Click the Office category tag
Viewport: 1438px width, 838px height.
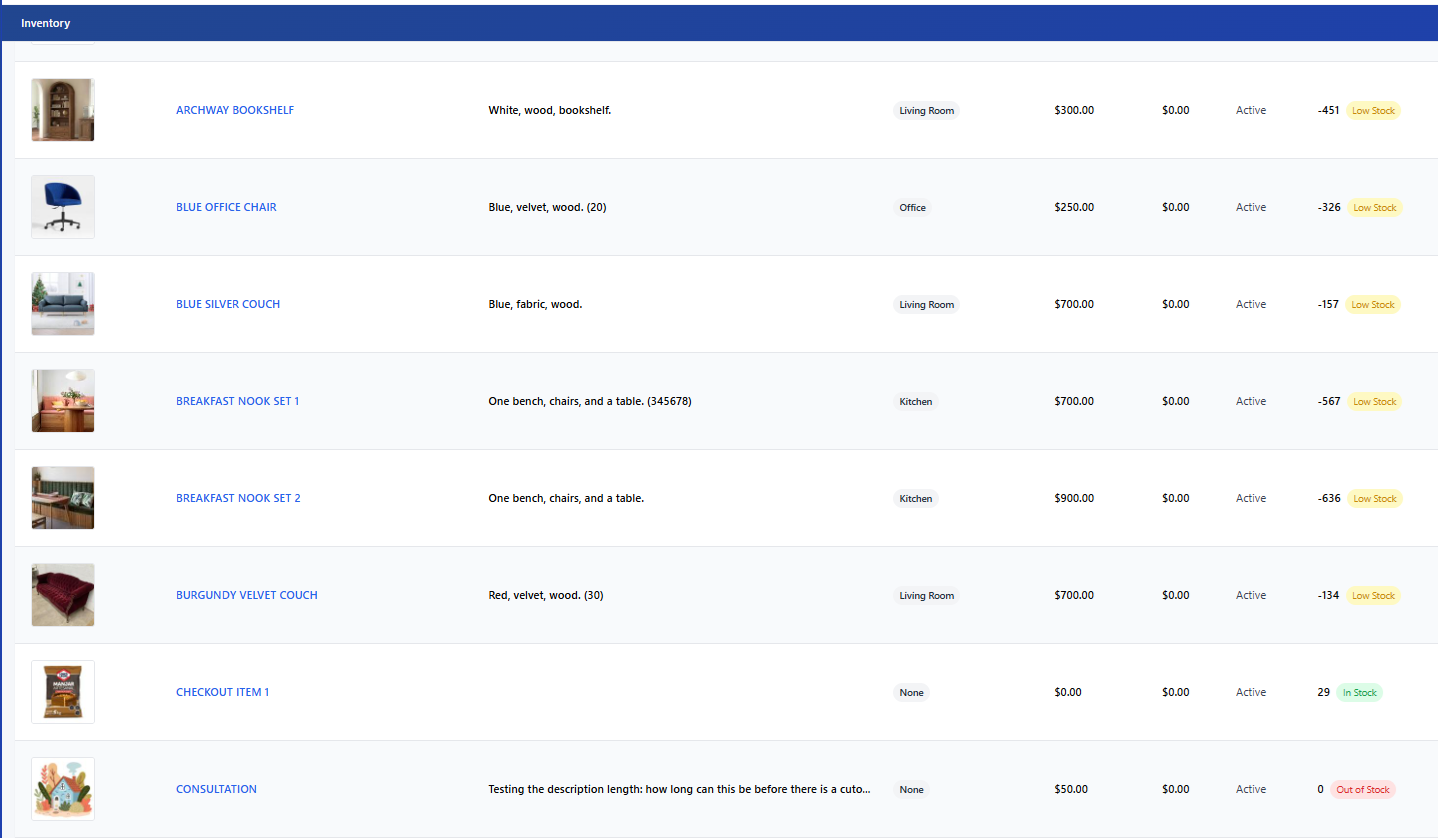(913, 208)
